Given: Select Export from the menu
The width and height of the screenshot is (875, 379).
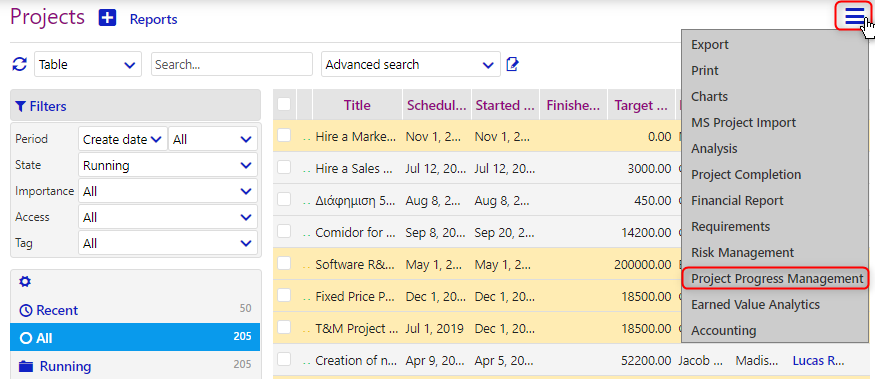Looking at the screenshot, I should coord(775,45).
